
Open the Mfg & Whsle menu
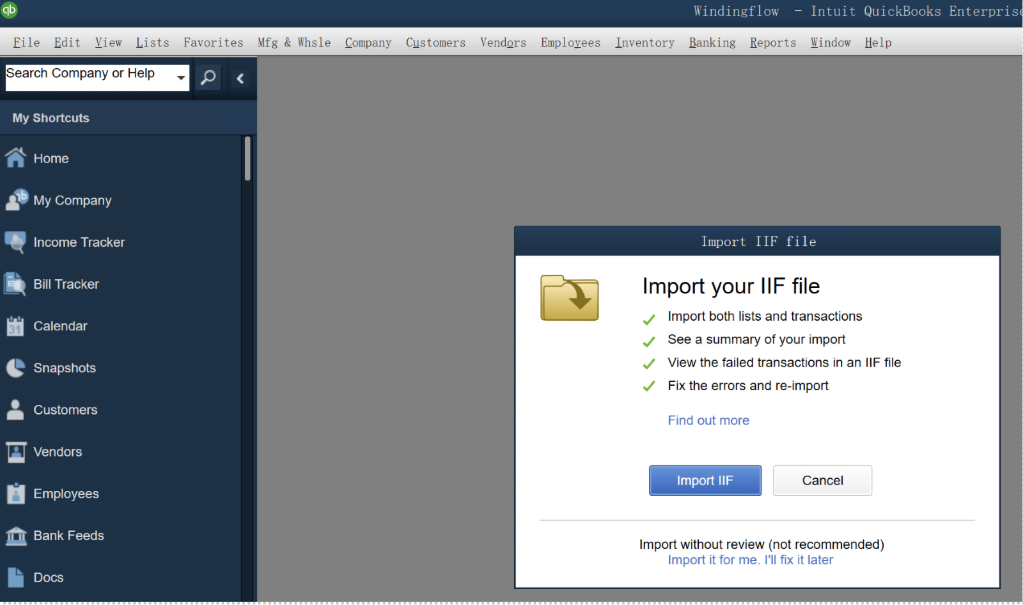click(294, 42)
